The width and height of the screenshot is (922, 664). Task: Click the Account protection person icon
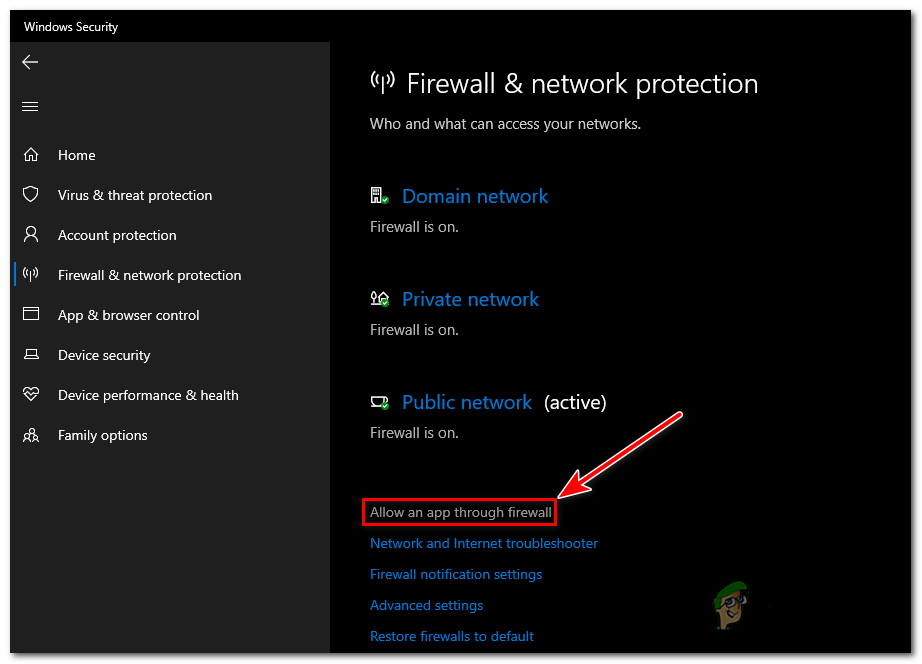(31, 235)
